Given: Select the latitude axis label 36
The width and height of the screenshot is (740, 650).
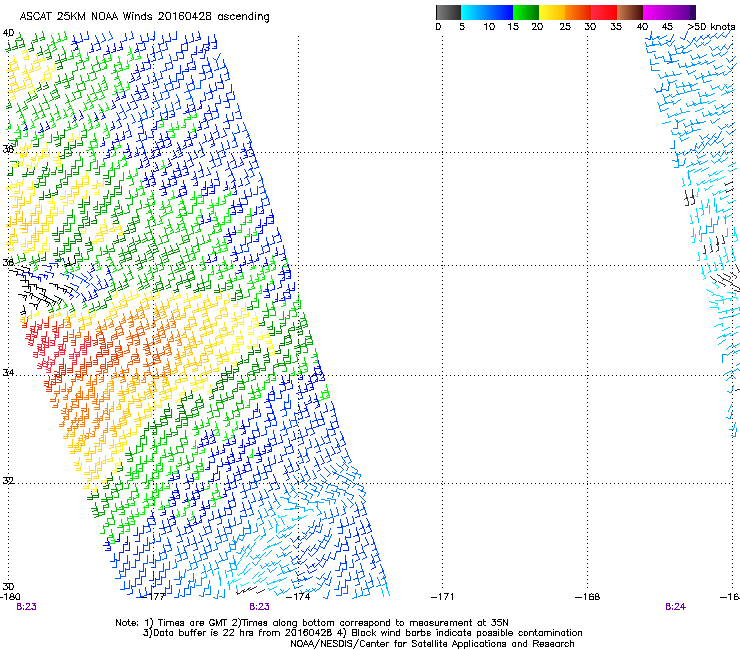Looking at the screenshot, I should (8, 262).
